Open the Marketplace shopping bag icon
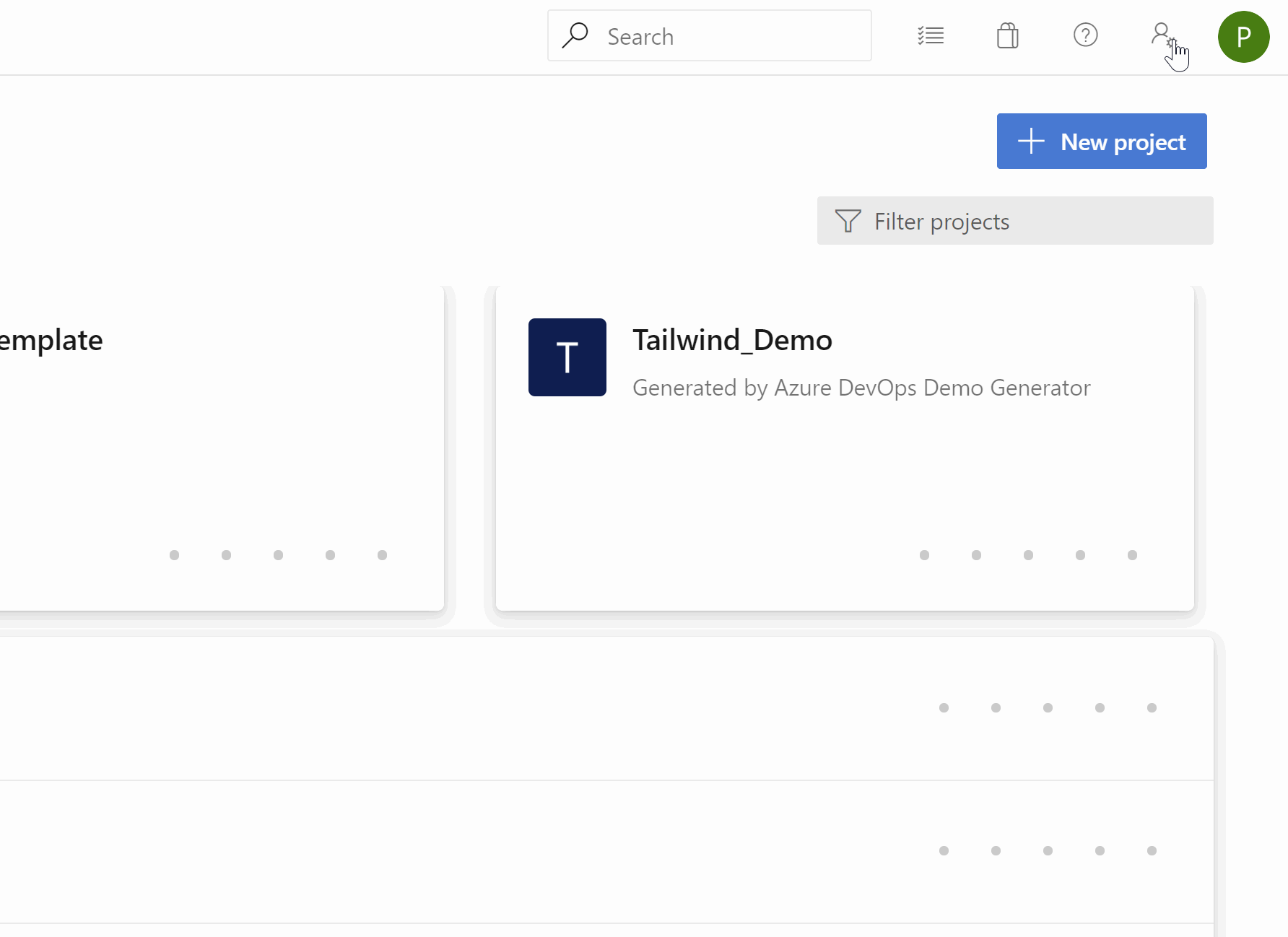 point(1008,35)
